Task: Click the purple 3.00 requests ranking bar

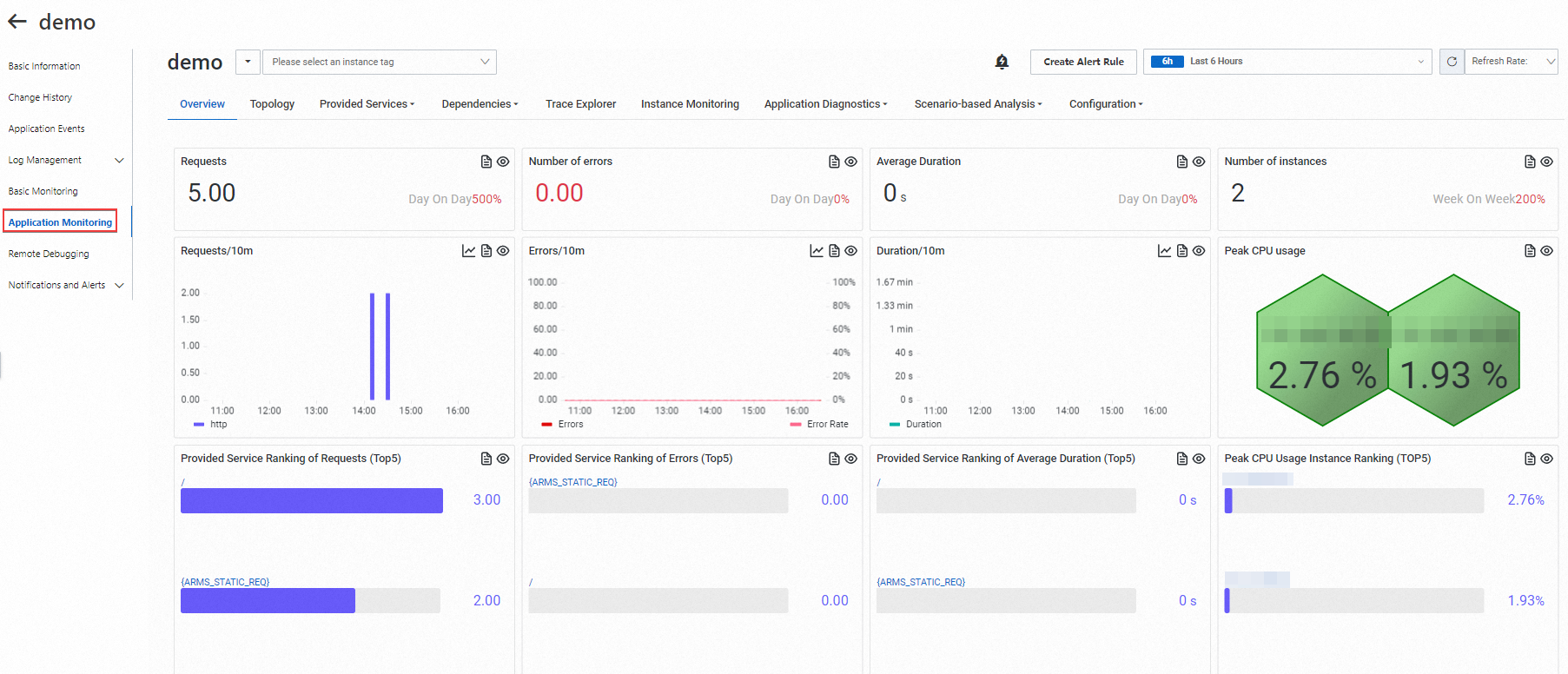Action: point(311,500)
